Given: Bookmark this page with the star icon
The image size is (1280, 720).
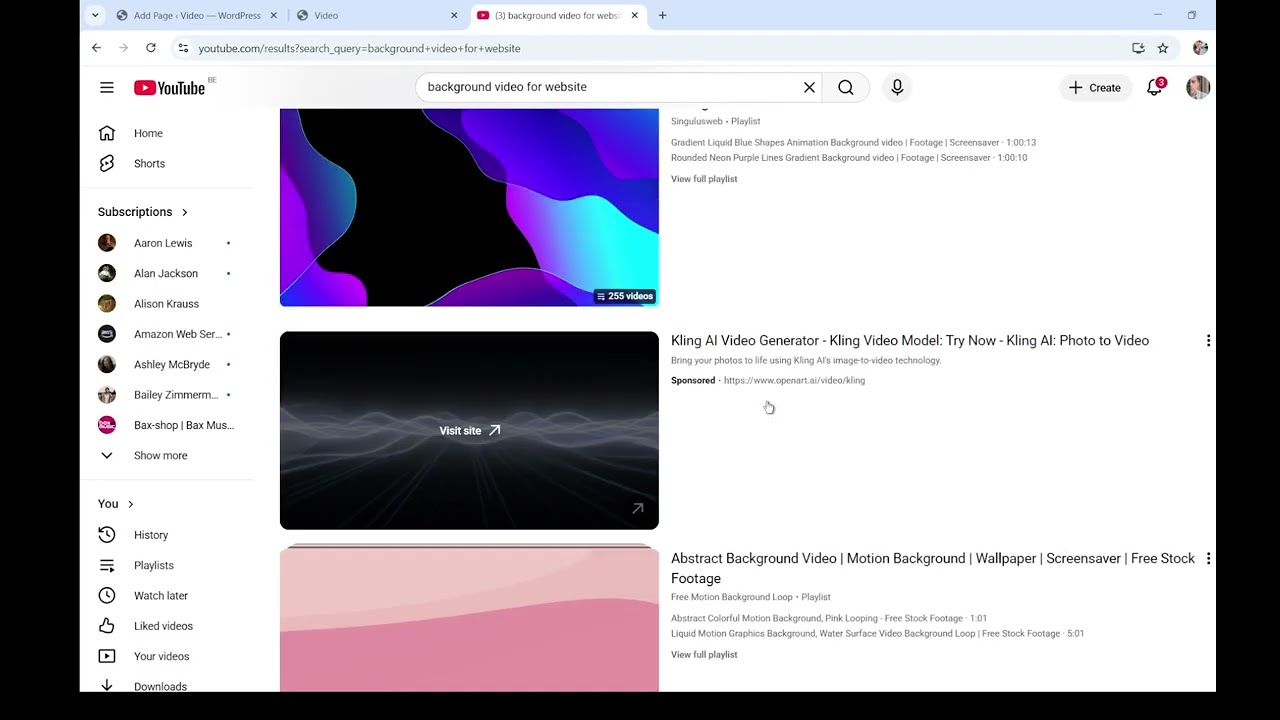Looking at the screenshot, I should [1163, 48].
